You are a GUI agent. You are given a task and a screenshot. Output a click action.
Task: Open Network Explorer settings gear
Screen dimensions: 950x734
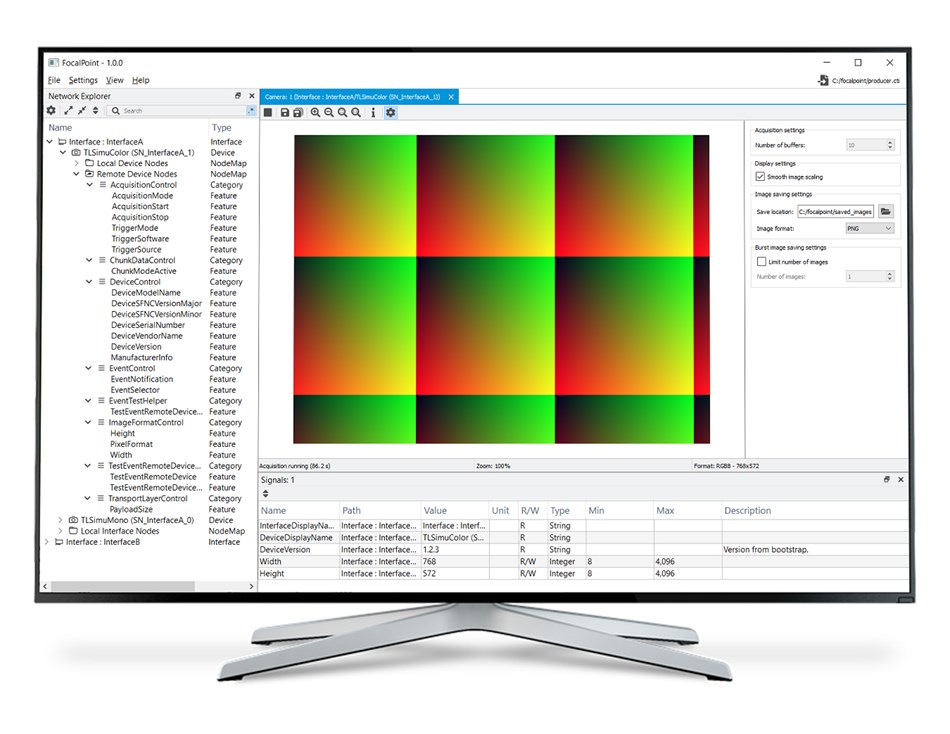point(52,111)
